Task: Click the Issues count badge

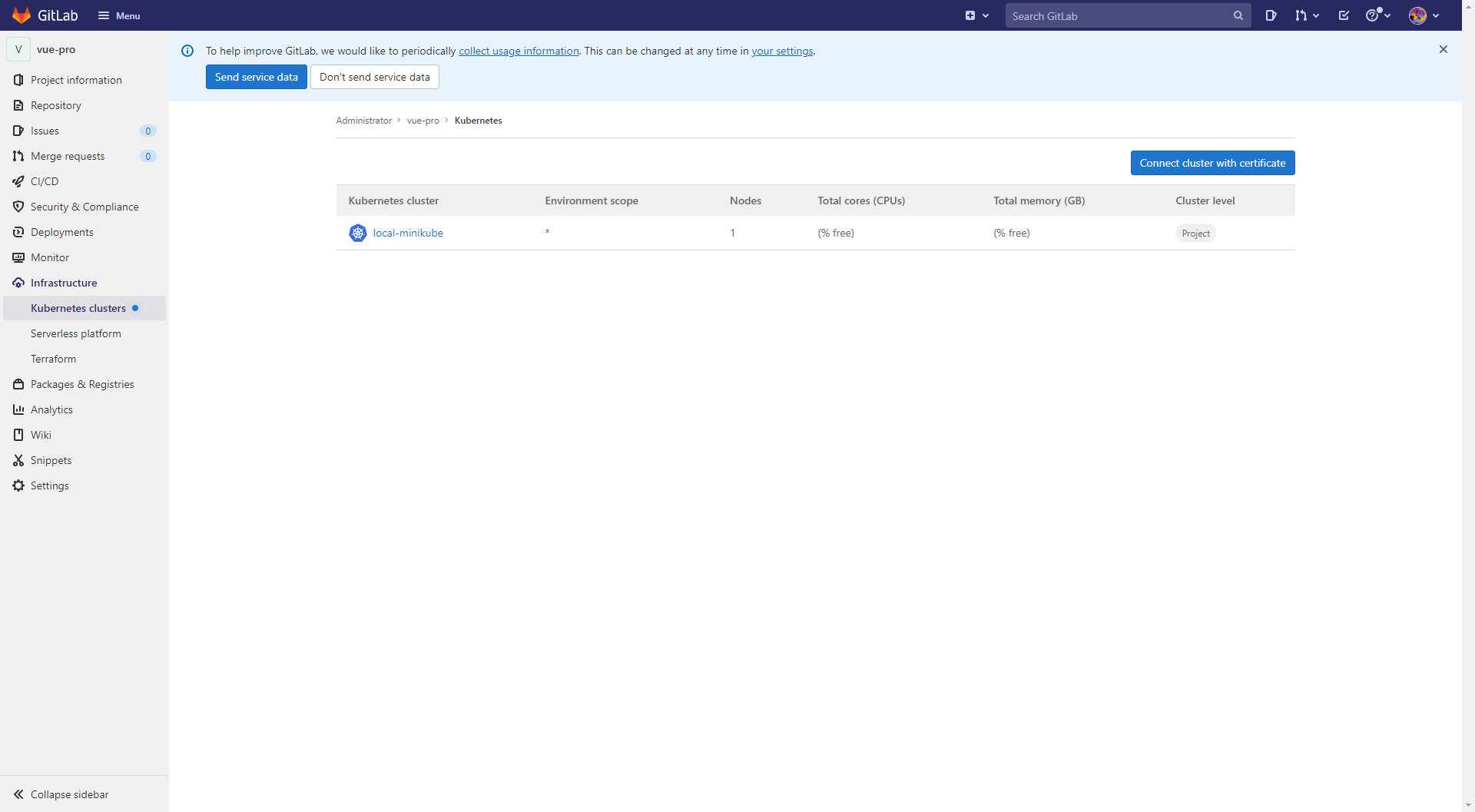Action: pos(148,131)
